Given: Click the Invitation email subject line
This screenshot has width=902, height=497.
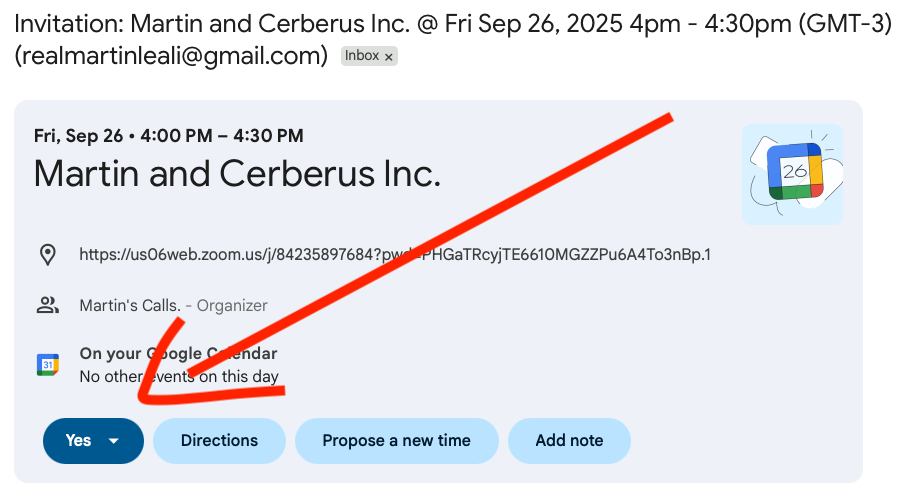Looking at the screenshot, I should (x=452, y=23).
